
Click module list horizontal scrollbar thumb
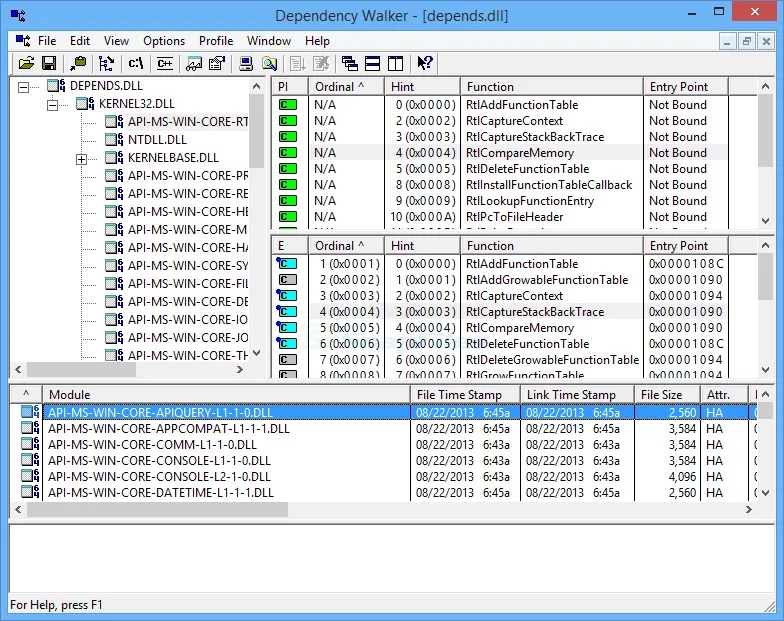click(x=158, y=510)
